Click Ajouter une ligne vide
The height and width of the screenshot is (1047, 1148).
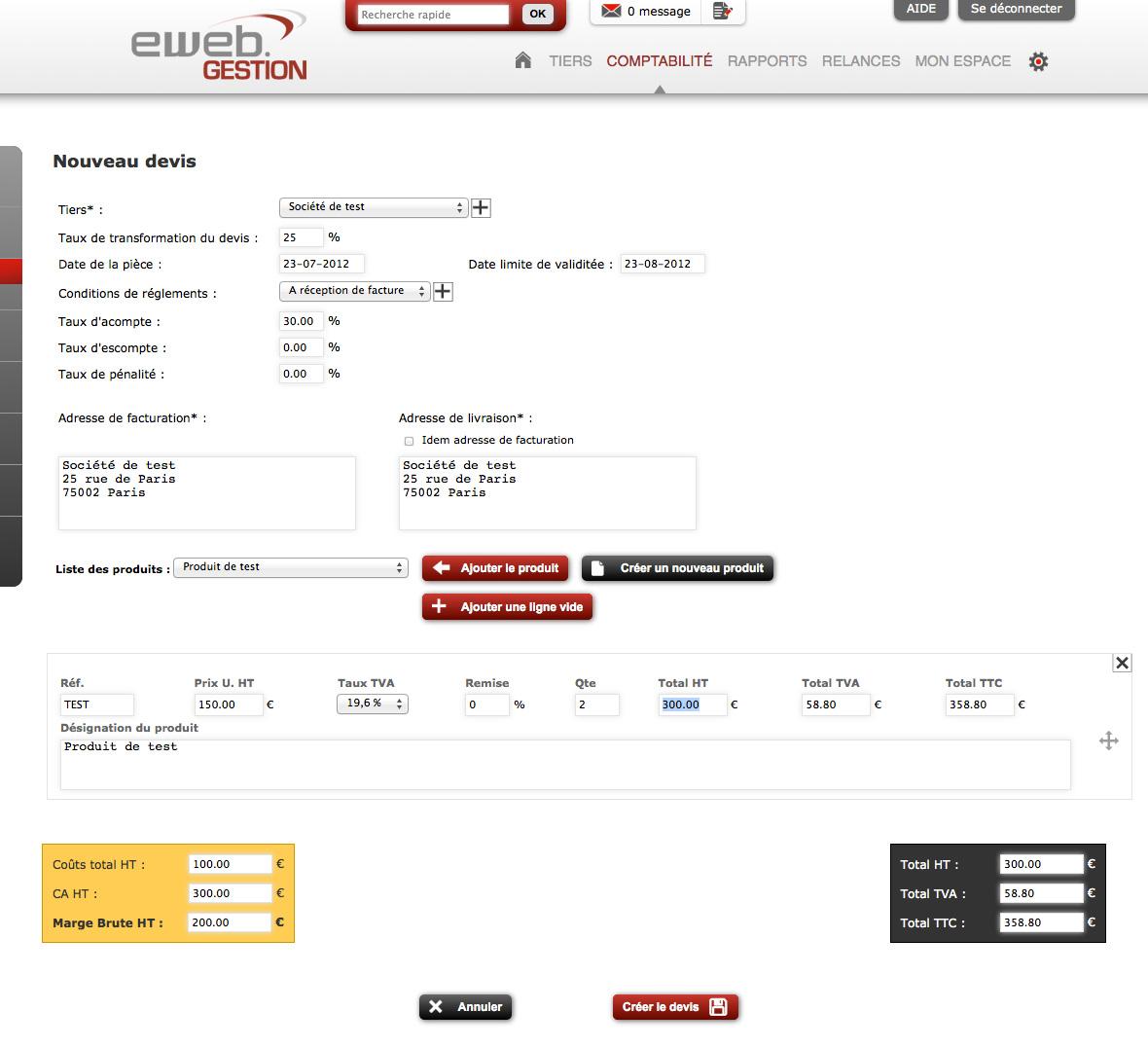[x=508, y=607]
